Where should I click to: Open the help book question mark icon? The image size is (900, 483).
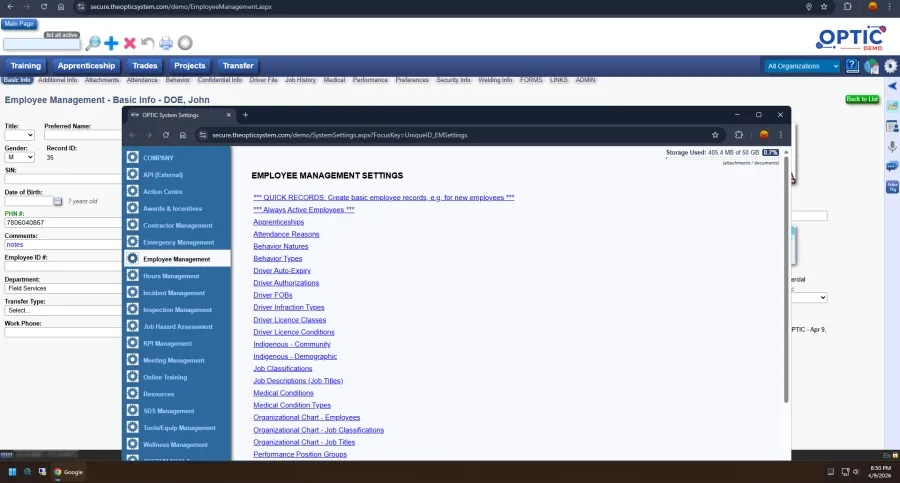pos(852,65)
